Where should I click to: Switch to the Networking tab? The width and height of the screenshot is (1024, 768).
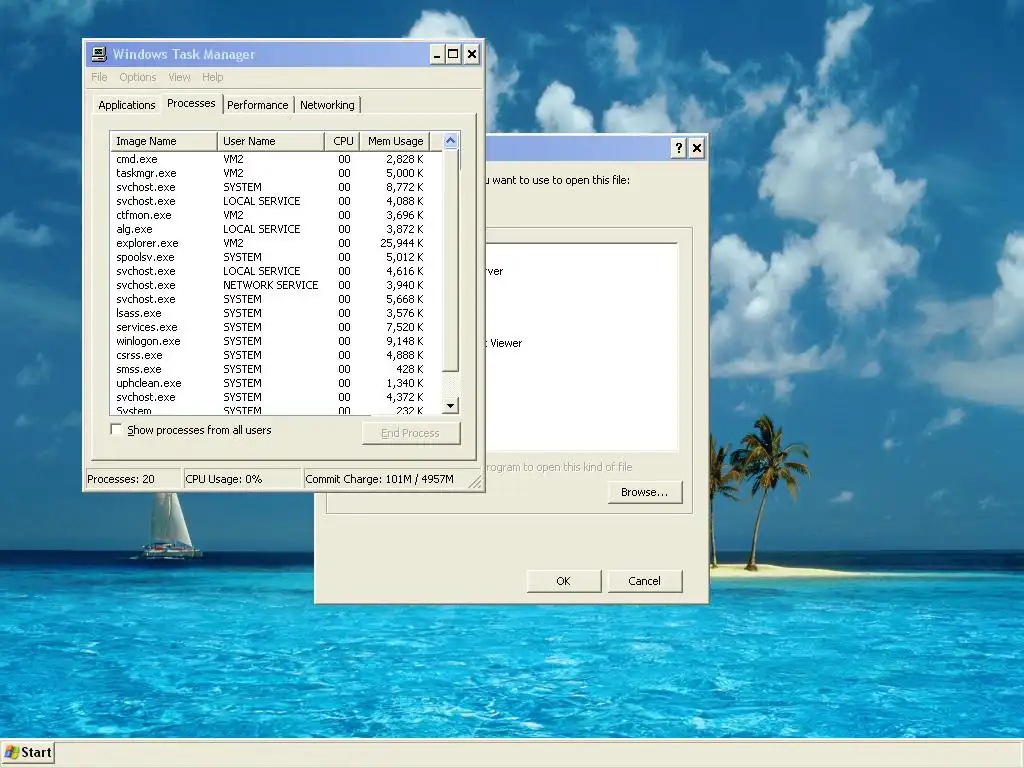pos(327,105)
